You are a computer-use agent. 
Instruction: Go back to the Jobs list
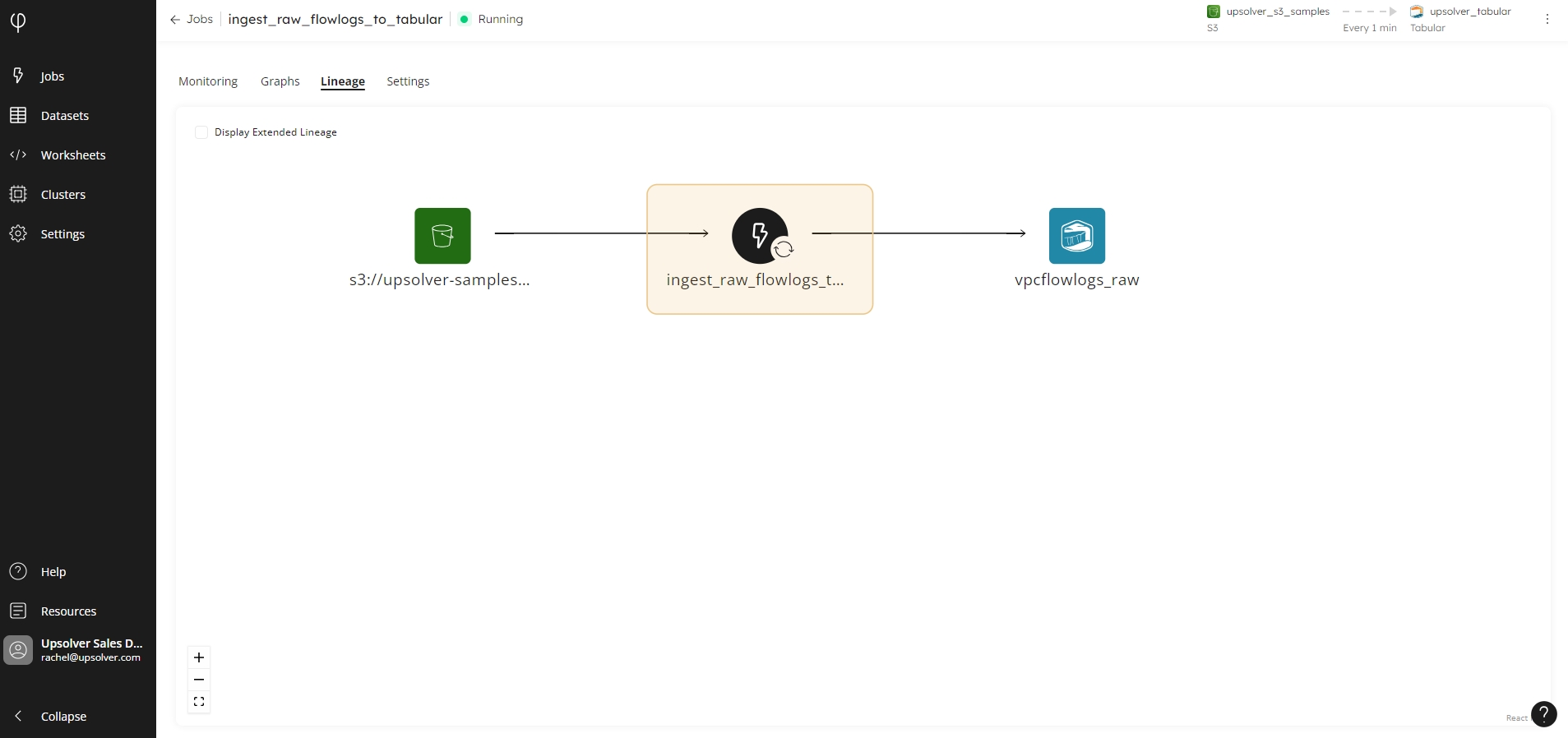(x=192, y=20)
